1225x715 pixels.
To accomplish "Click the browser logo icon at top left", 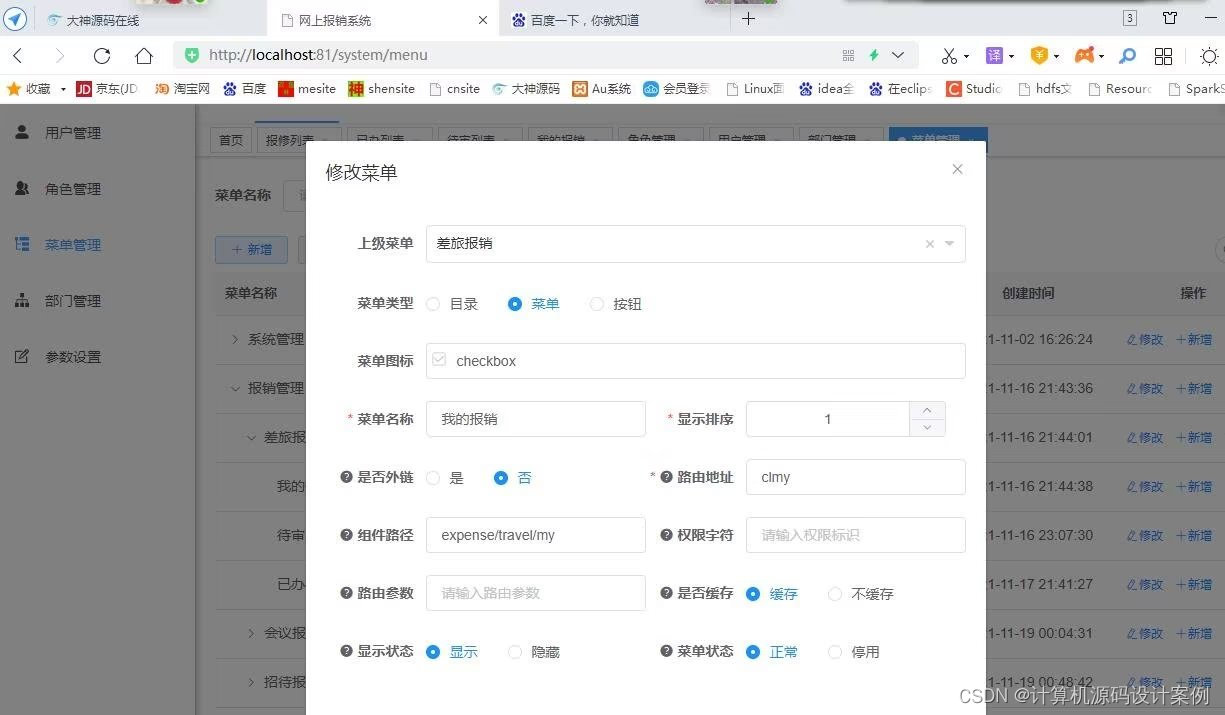I will (15, 19).
